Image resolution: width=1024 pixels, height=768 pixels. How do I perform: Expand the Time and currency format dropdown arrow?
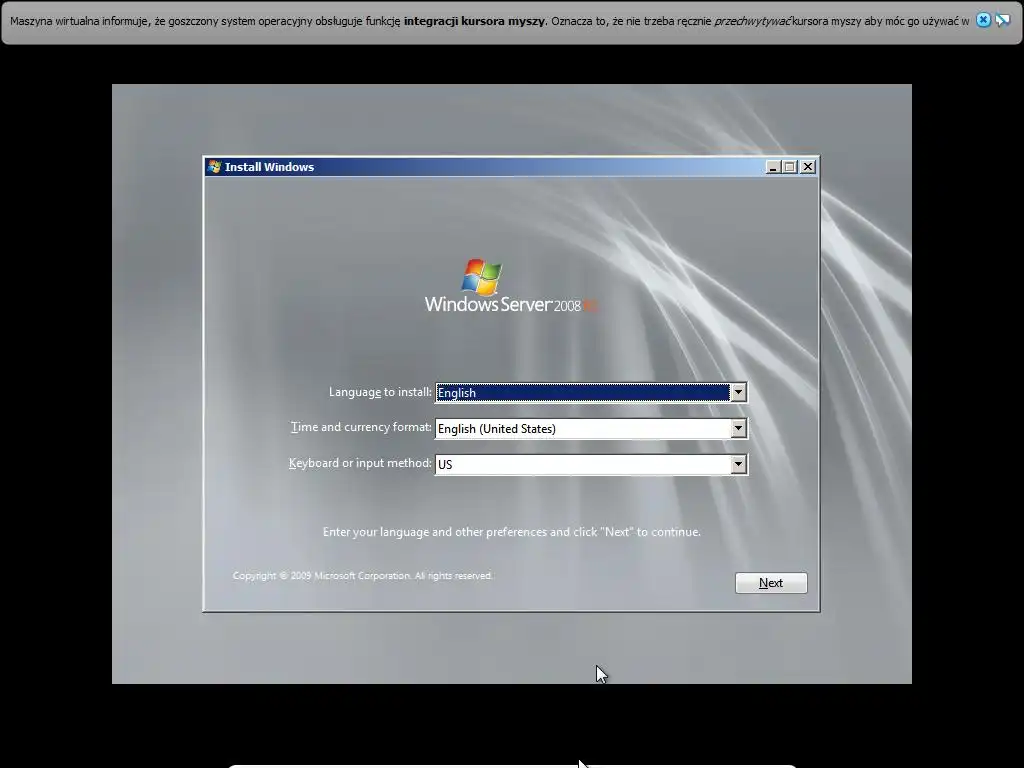coord(738,428)
